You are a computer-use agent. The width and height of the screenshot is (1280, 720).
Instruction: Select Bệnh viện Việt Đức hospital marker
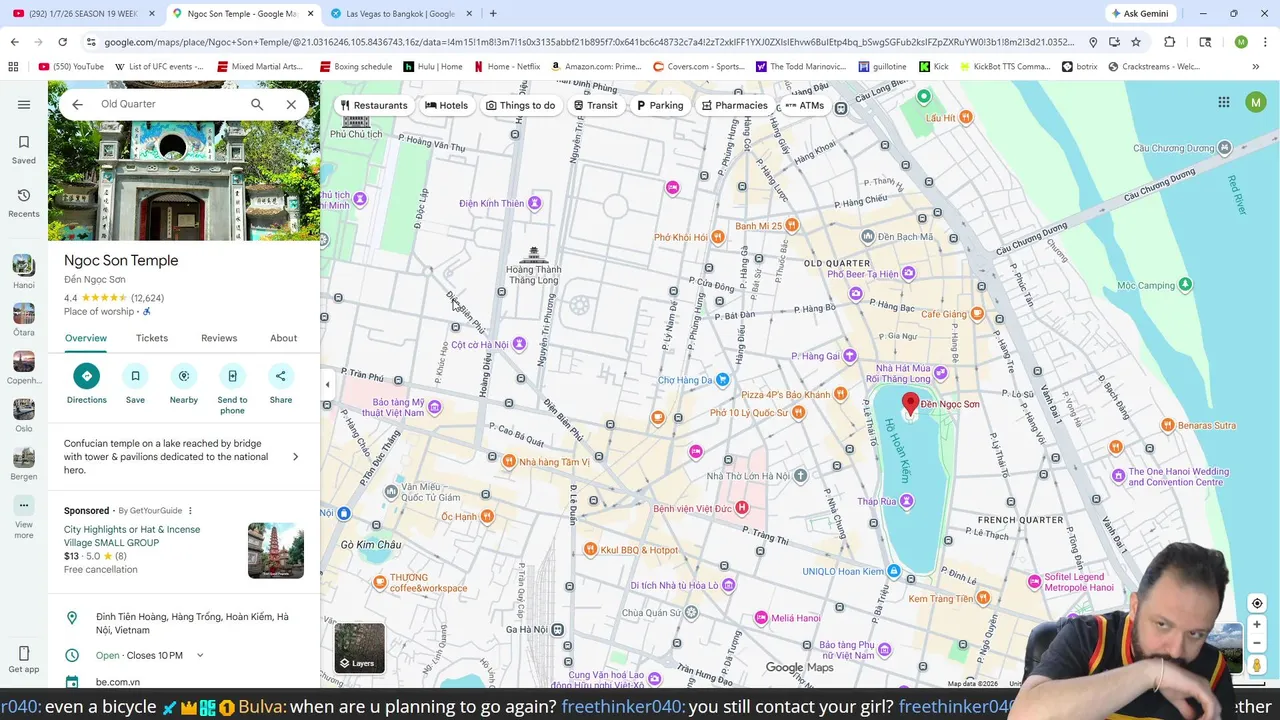pos(742,508)
